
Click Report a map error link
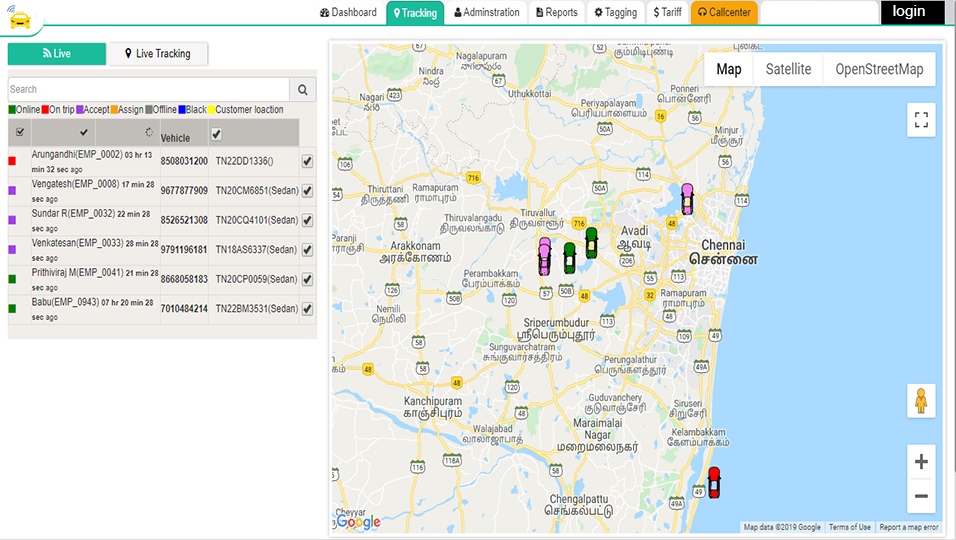pyautogui.click(x=908, y=527)
